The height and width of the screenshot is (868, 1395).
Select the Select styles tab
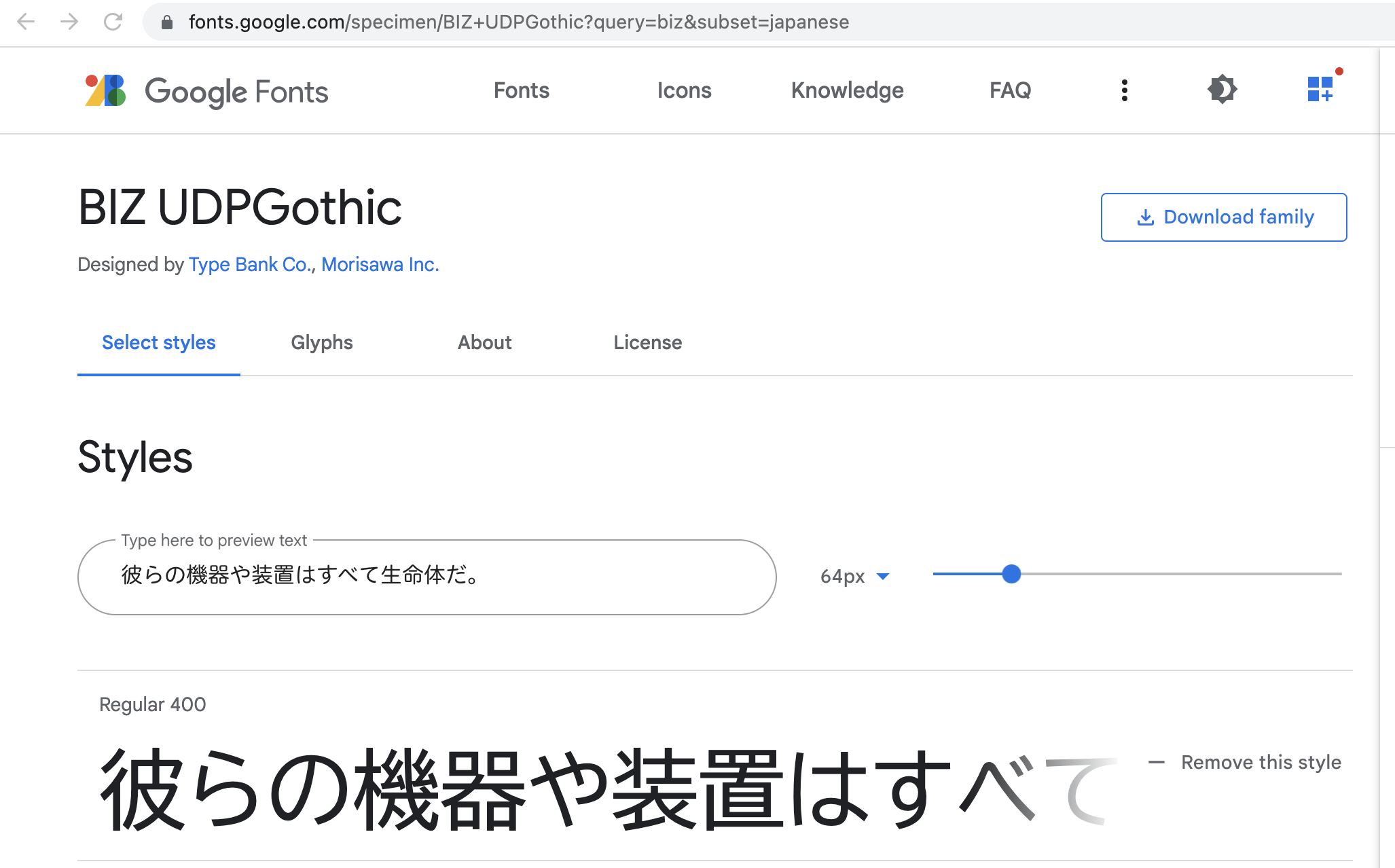(159, 342)
